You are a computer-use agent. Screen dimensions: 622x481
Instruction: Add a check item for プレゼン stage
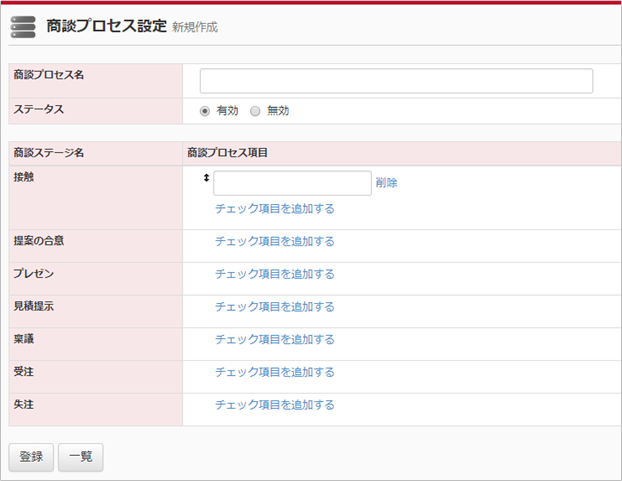click(275, 274)
